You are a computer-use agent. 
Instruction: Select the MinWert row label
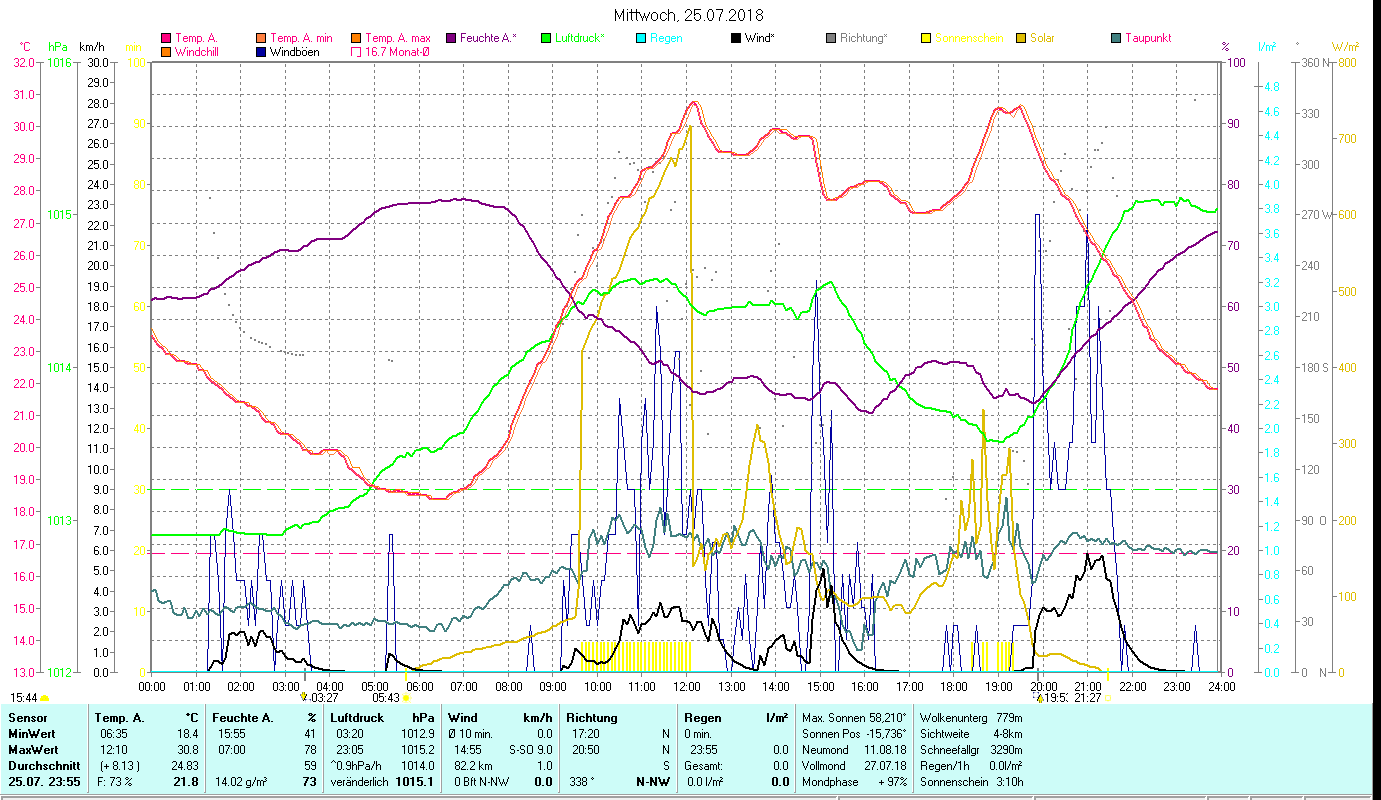[32, 734]
